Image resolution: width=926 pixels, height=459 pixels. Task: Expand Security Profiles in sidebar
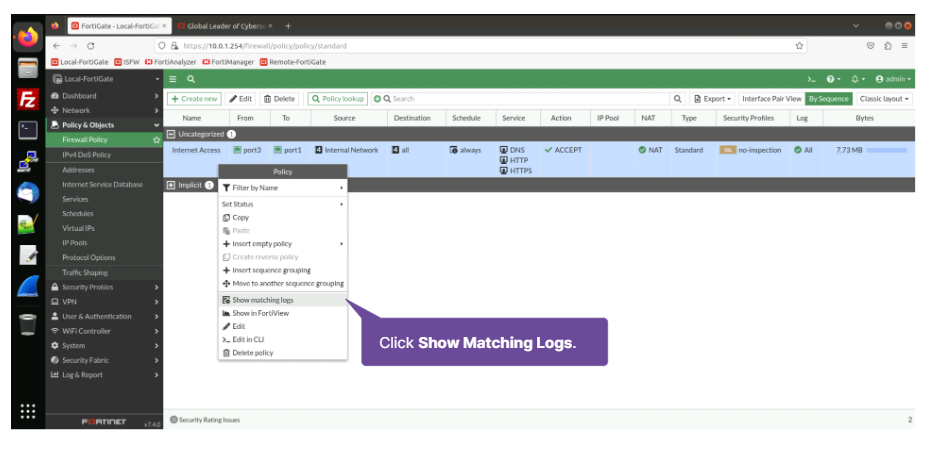tap(104, 287)
